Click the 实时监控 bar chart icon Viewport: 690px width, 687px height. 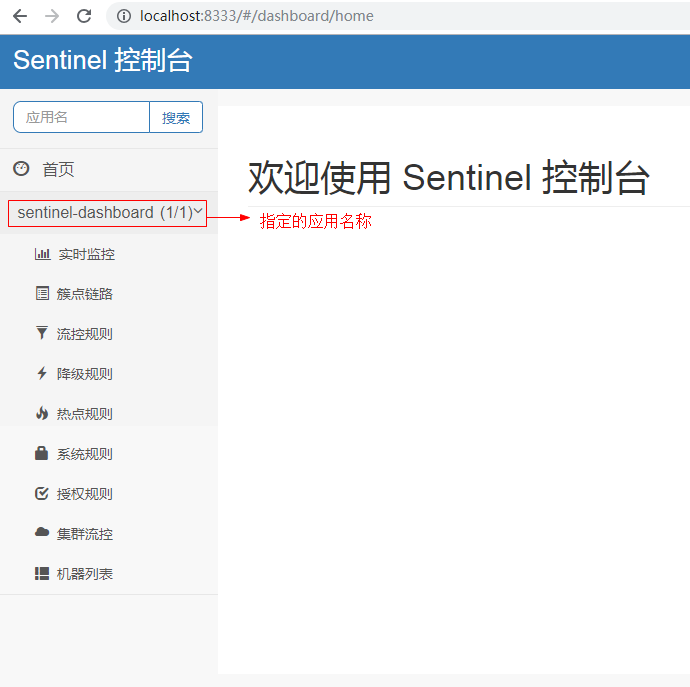[42, 254]
